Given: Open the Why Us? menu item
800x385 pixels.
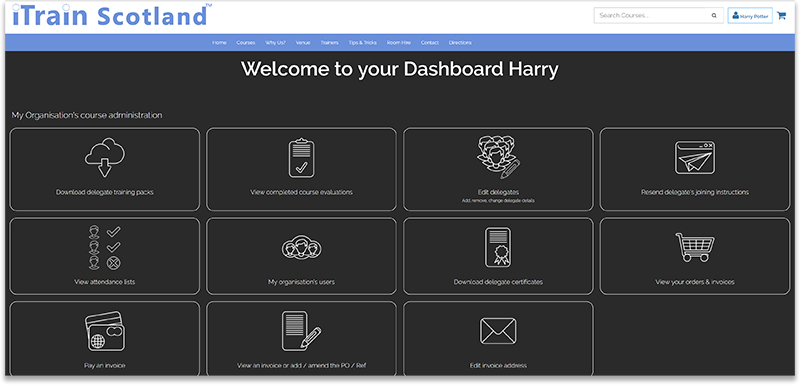Looking at the screenshot, I should coord(276,43).
